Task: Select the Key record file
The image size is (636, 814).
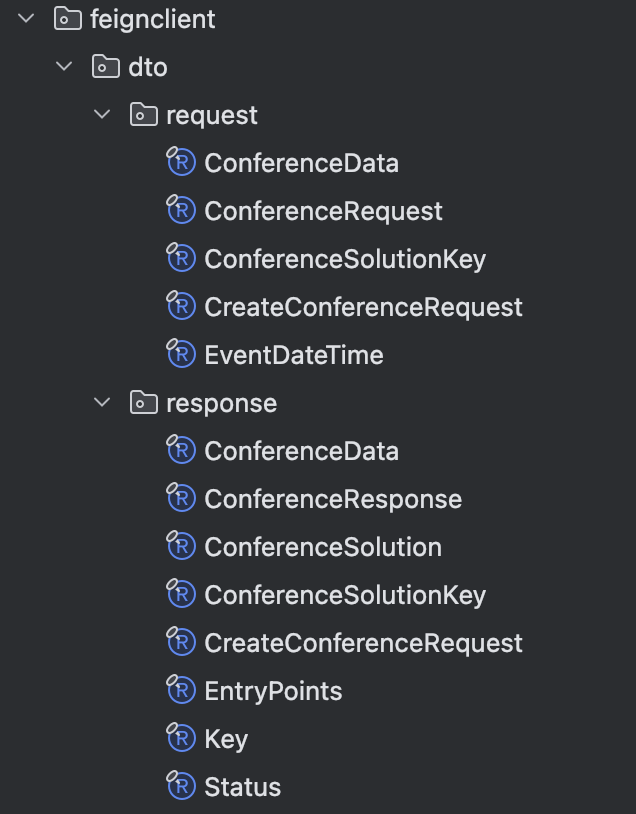Action: coord(226,739)
